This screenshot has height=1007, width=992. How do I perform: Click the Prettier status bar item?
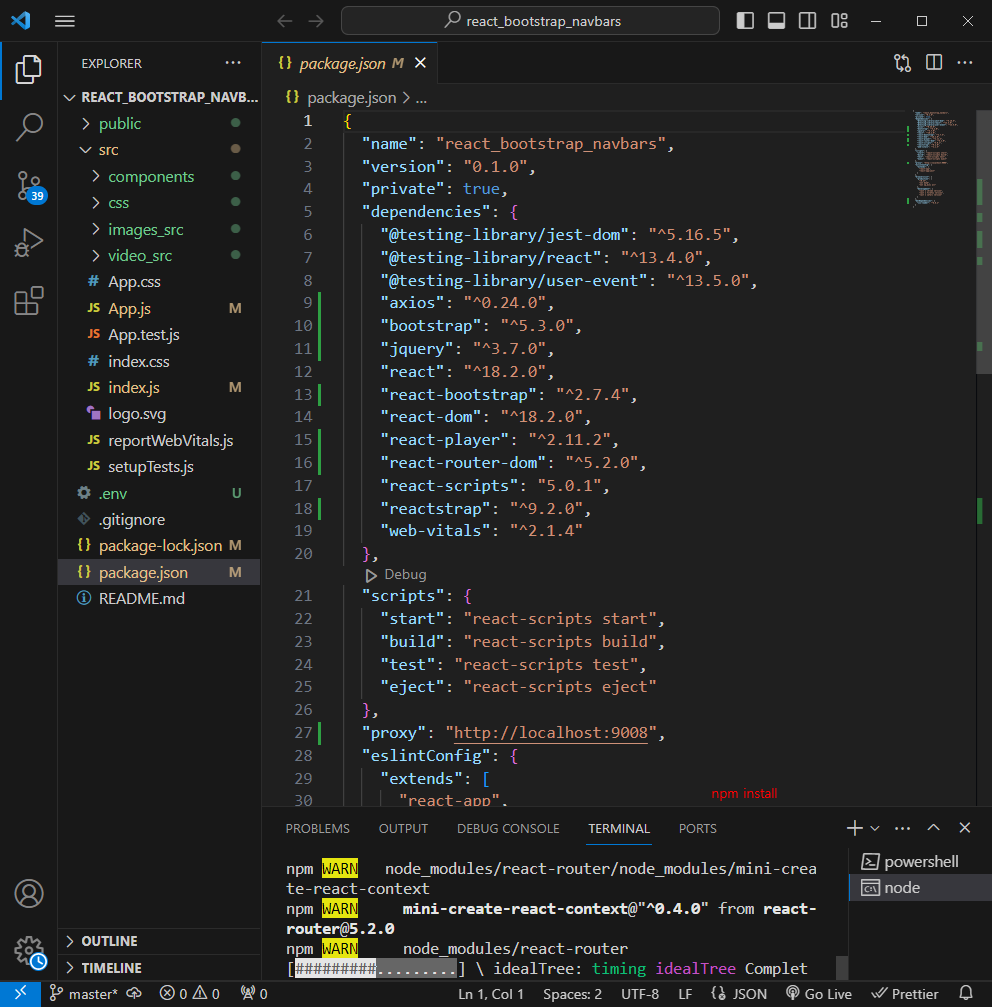[x=905, y=994]
